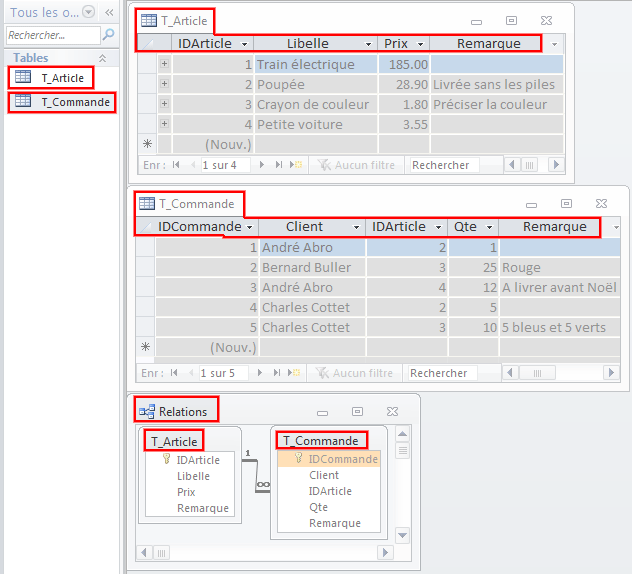Go to first record in T_Commande
The height and width of the screenshot is (574, 632).
174,373
